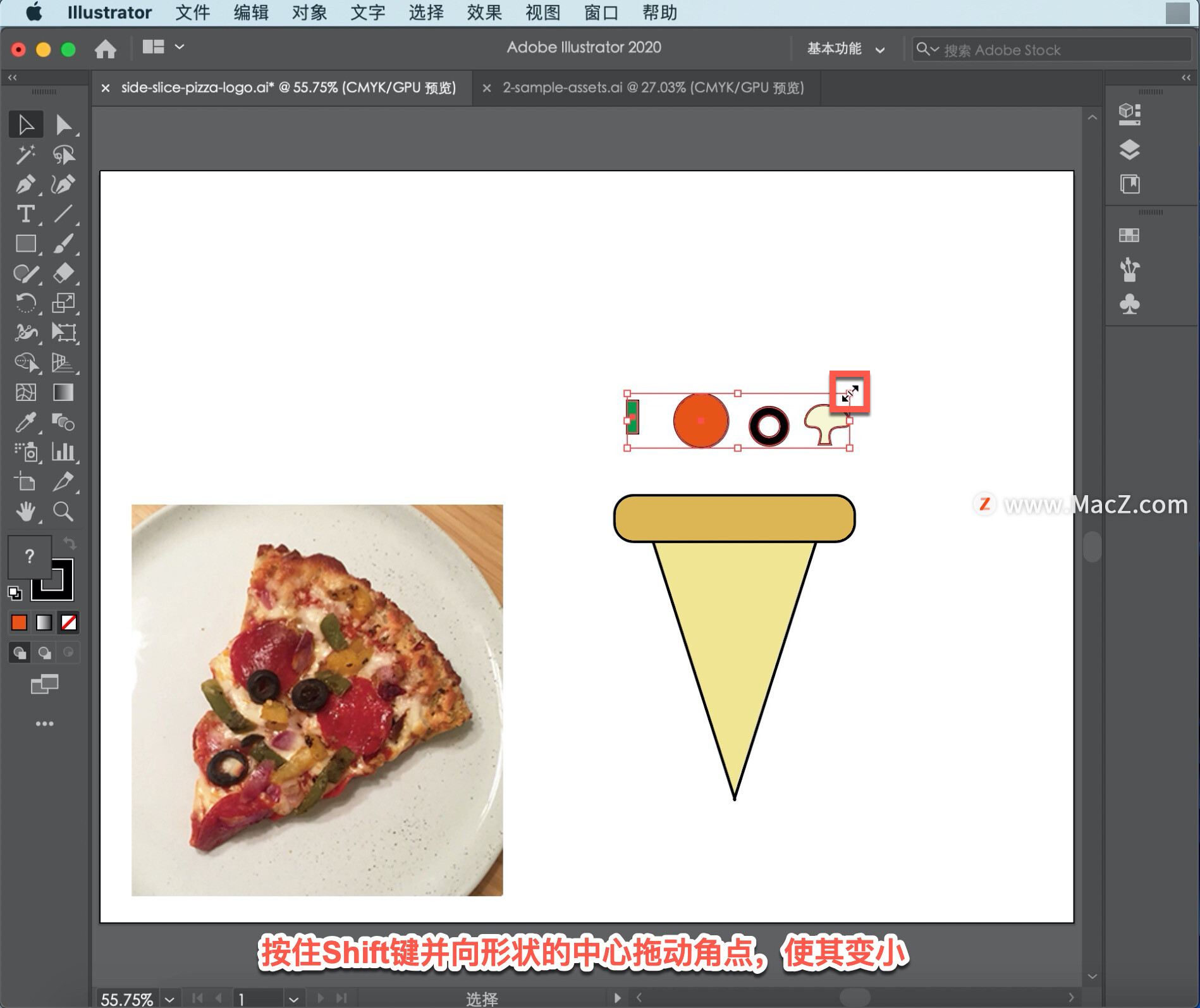Image resolution: width=1200 pixels, height=1008 pixels.
Task: Select the Line Segment tool
Action: (x=63, y=214)
